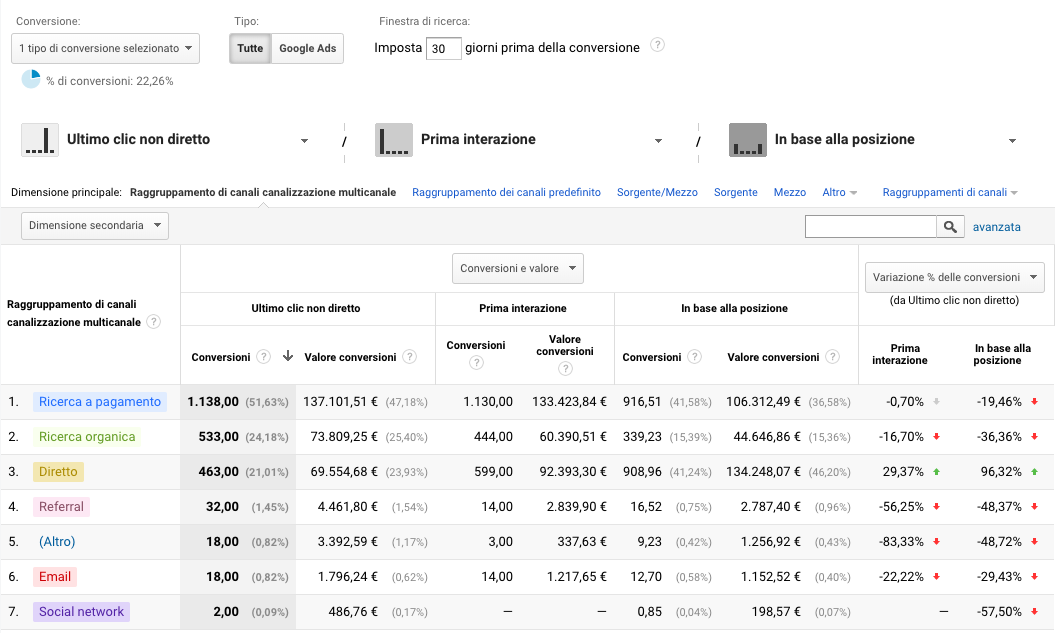Viewport: 1055px width, 633px height.
Task: Sort by Ultimo clic Conversioni column header
Action: [x=221, y=357]
